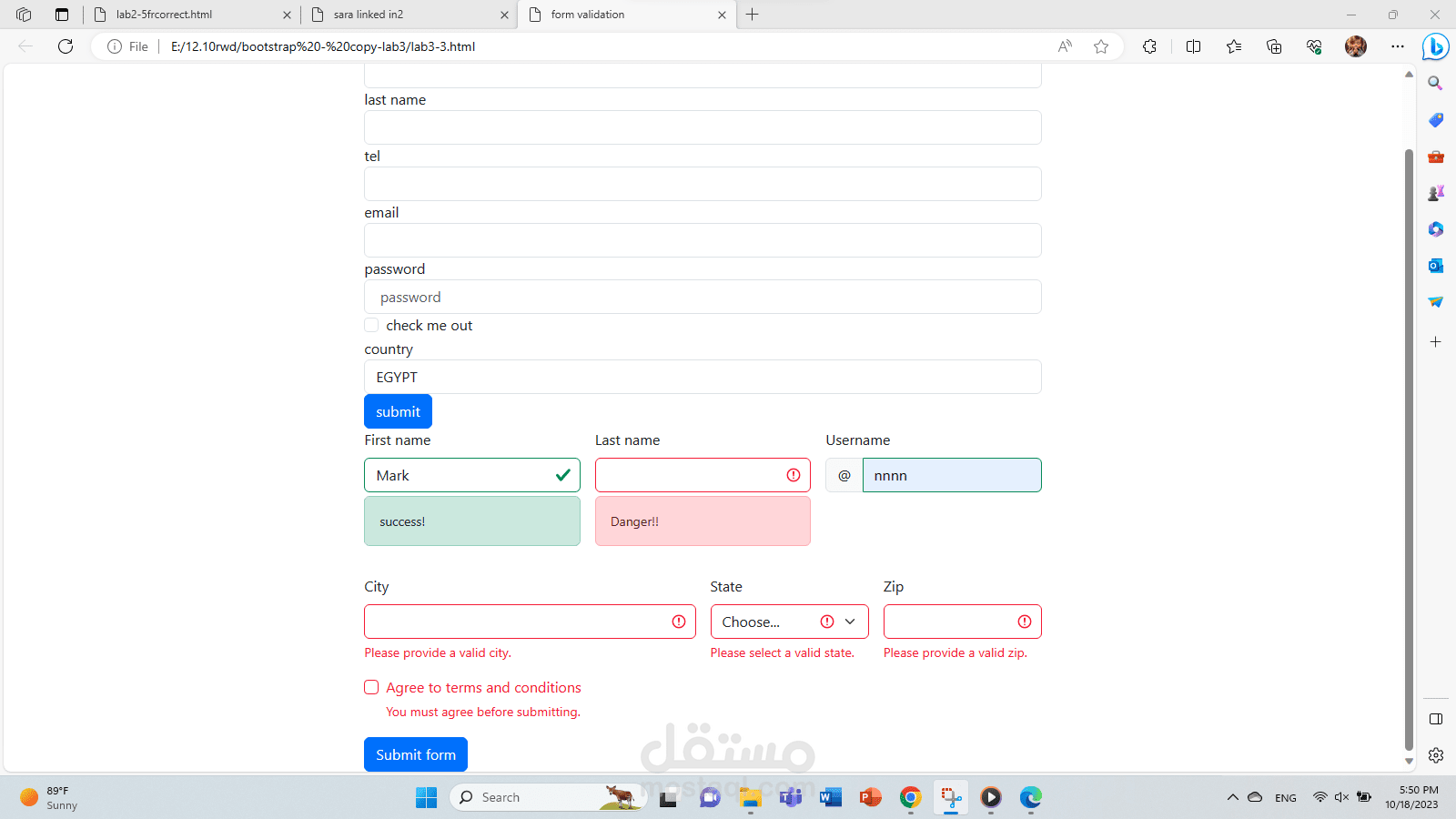Click the blue "submit" button
Screen dimensions: 1456x819
398,410
